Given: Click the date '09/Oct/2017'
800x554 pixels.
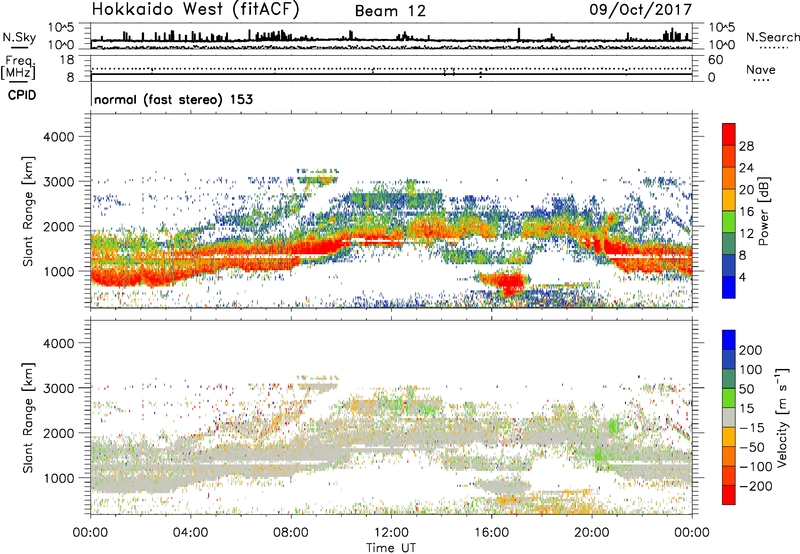Looking at the screenshot, I should coord(641,10).
